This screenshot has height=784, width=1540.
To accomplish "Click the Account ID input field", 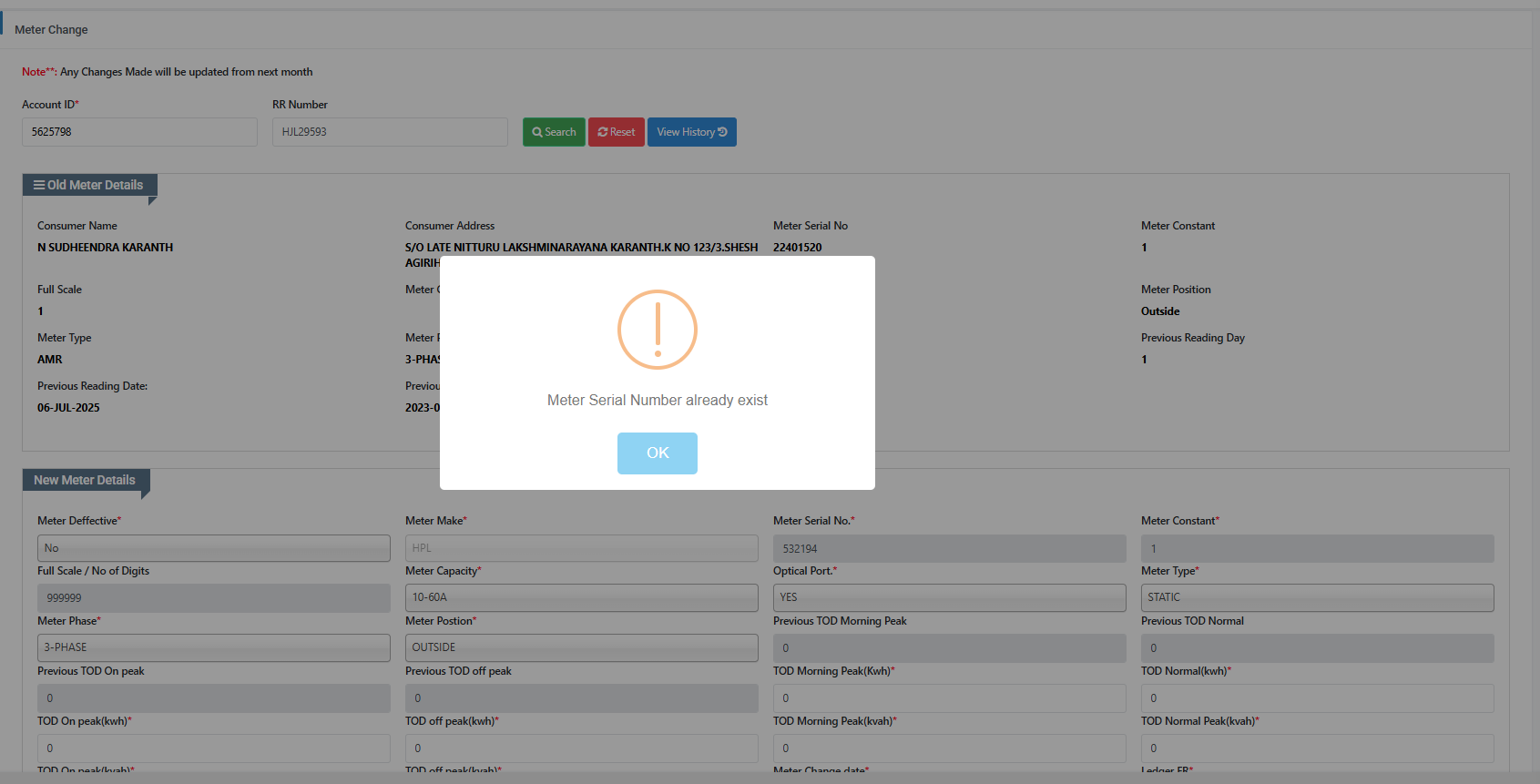I will click(139, 132).
